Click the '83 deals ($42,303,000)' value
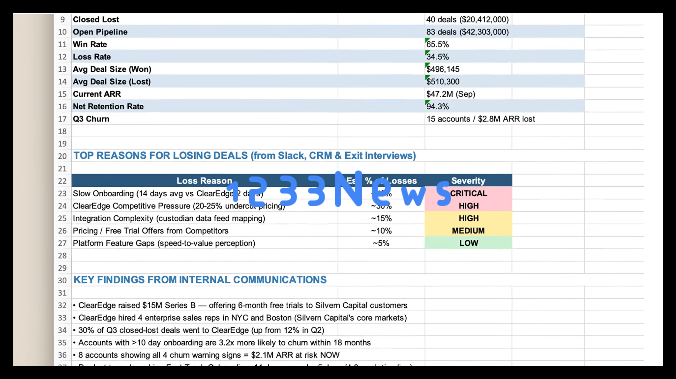This screenshot has height=379, width=676. 468,32
